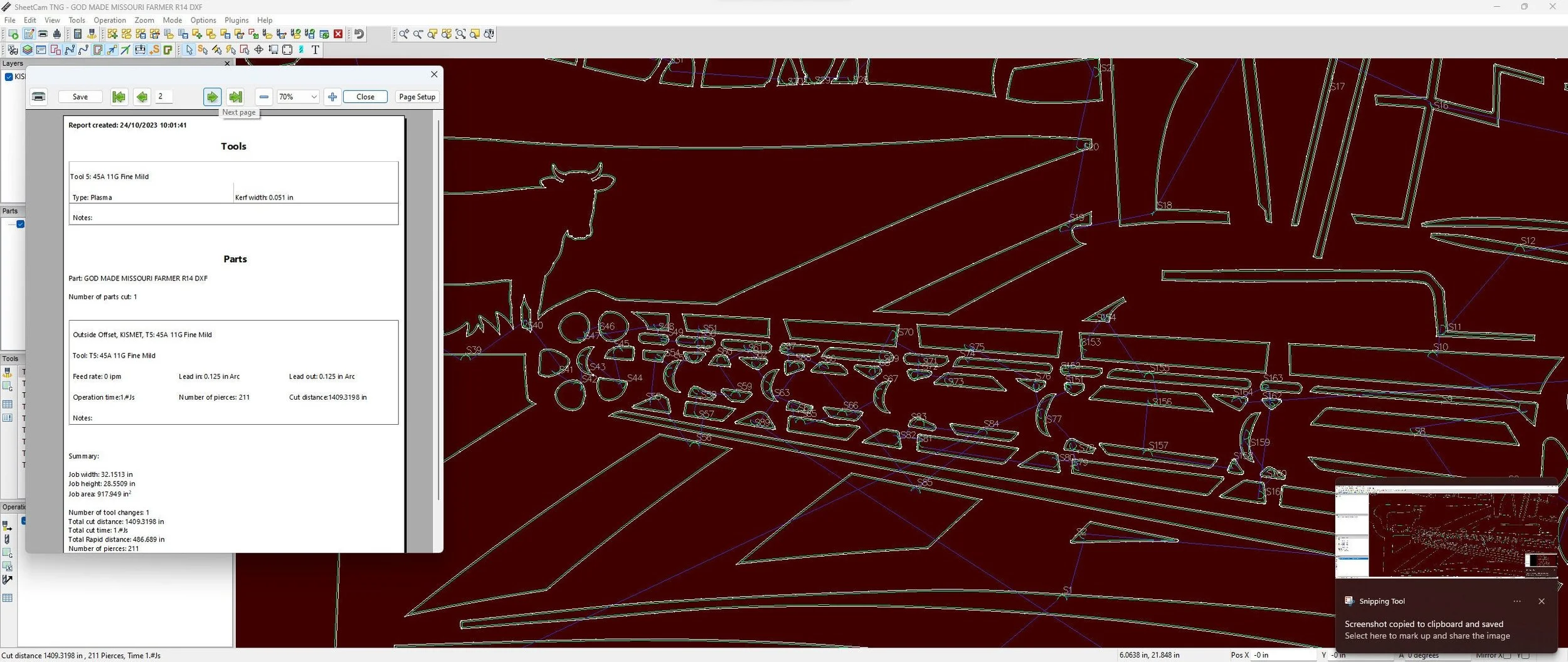This screenshot has width=1568, height=662.
Task: Select the Text T tool
Action: pos(315,50)
